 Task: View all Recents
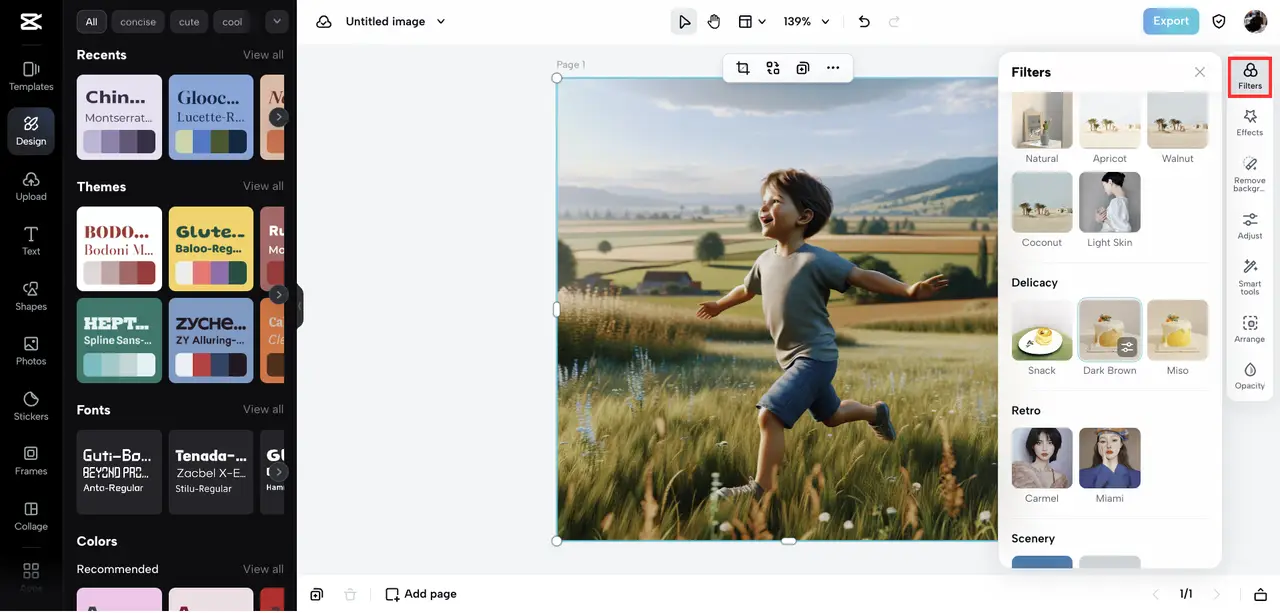point(263,55)
